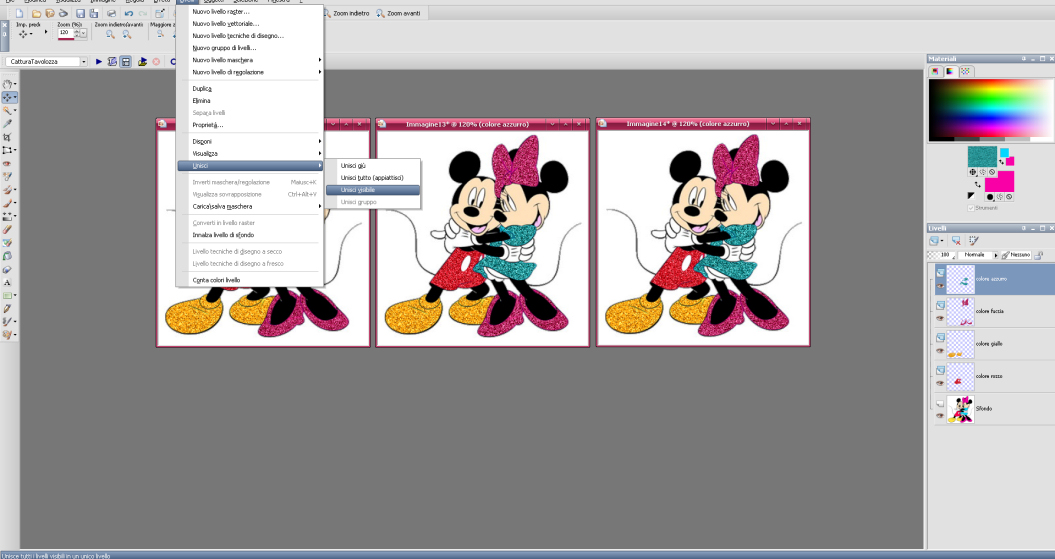Screen dimensions: 1055x559
Task: Select the Move tool in left toolbar
Action: (7, 98)
